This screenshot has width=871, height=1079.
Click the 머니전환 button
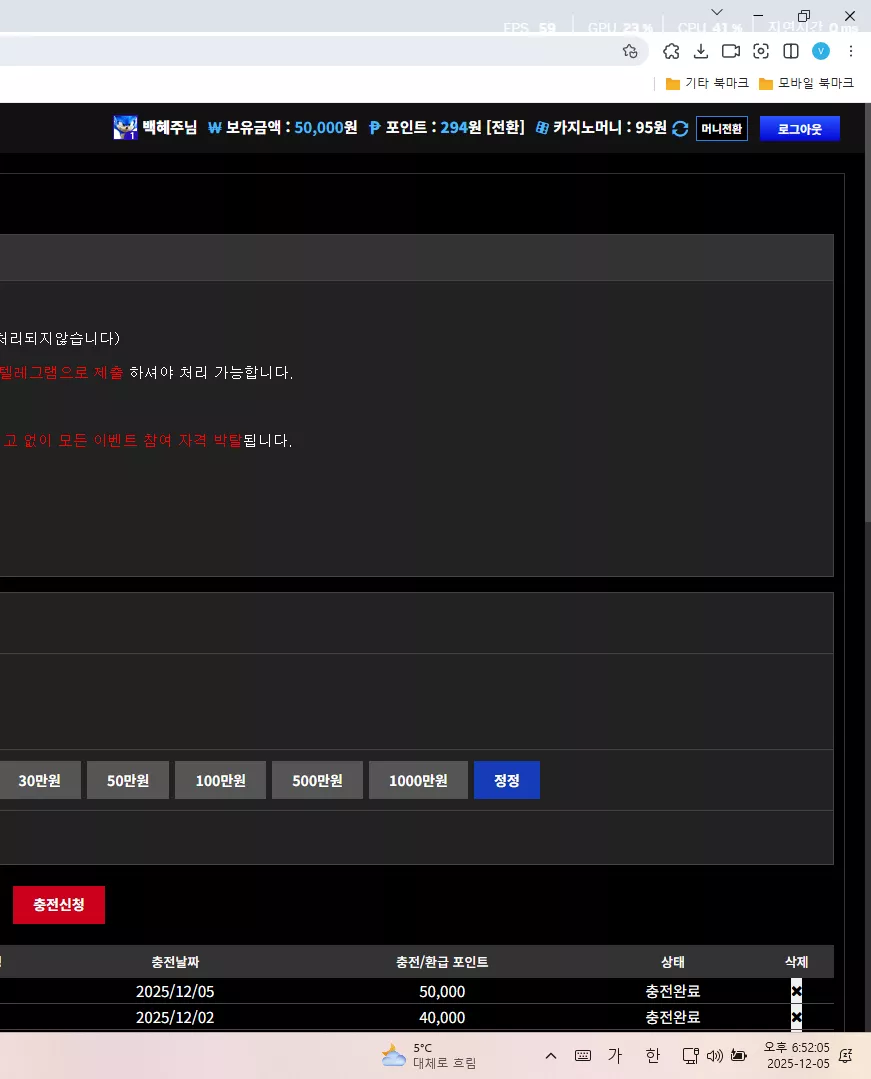pos(722,129)
